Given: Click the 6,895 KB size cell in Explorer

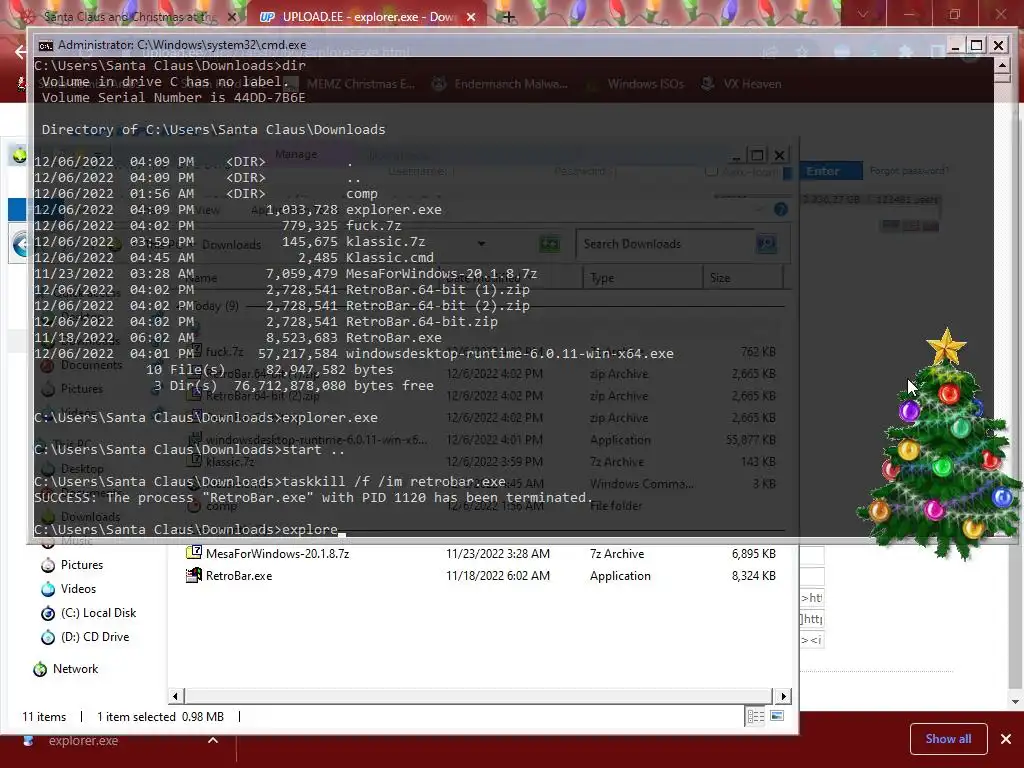Looking at the screenshot, I should click(754, 554).
